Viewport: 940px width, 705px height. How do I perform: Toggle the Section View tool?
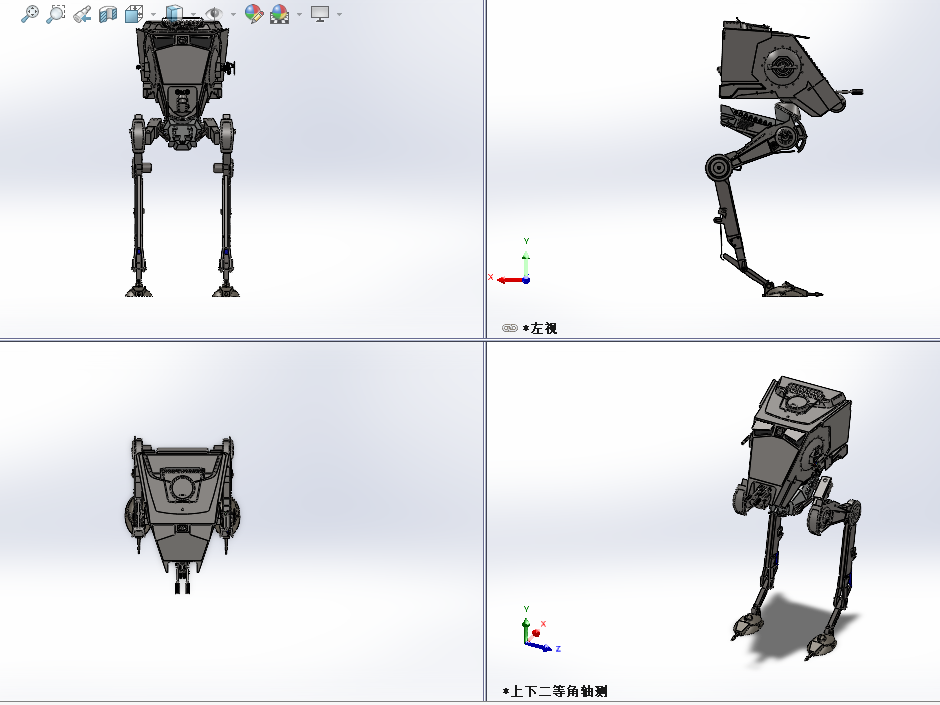108,14
